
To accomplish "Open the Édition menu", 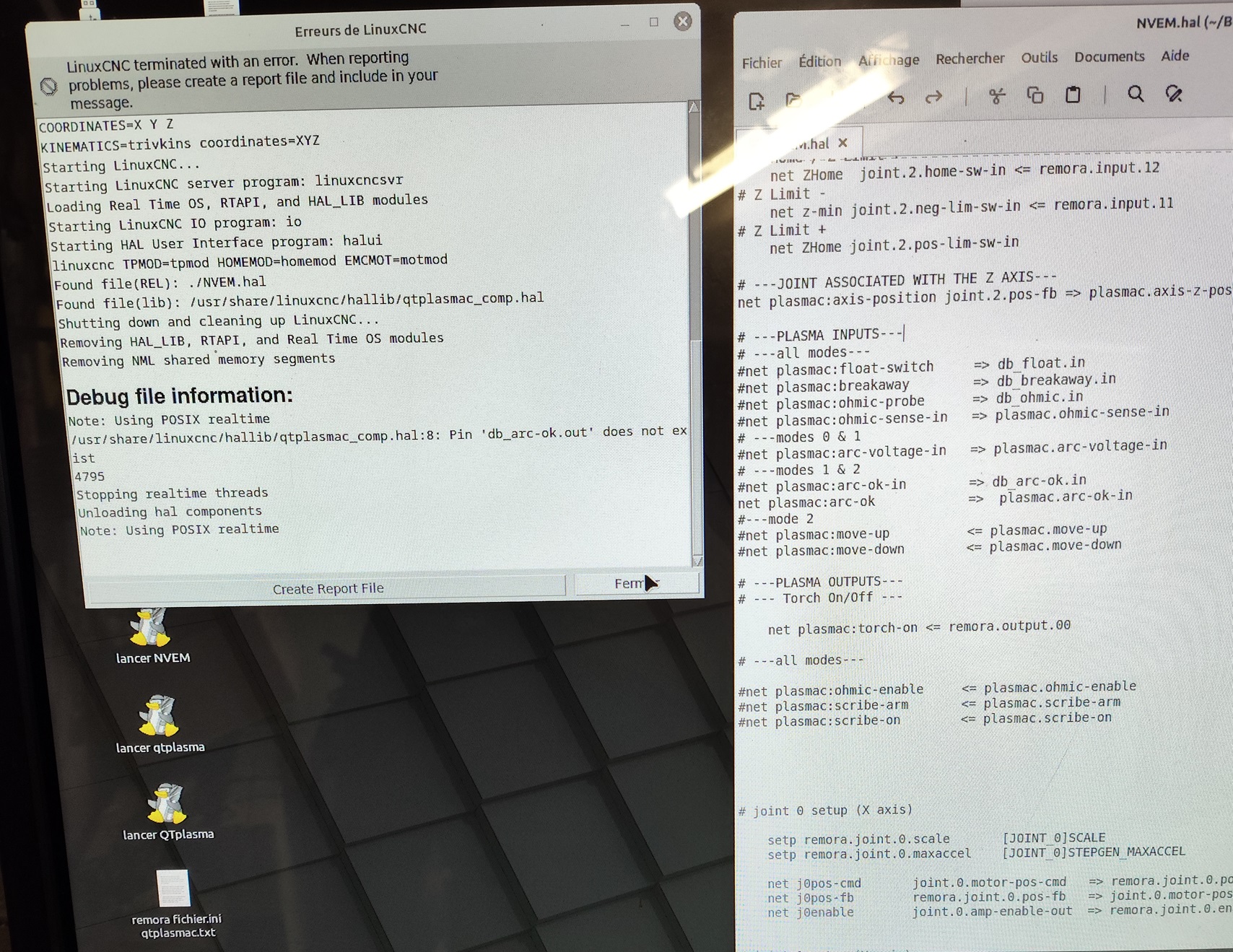I will 819,61.
